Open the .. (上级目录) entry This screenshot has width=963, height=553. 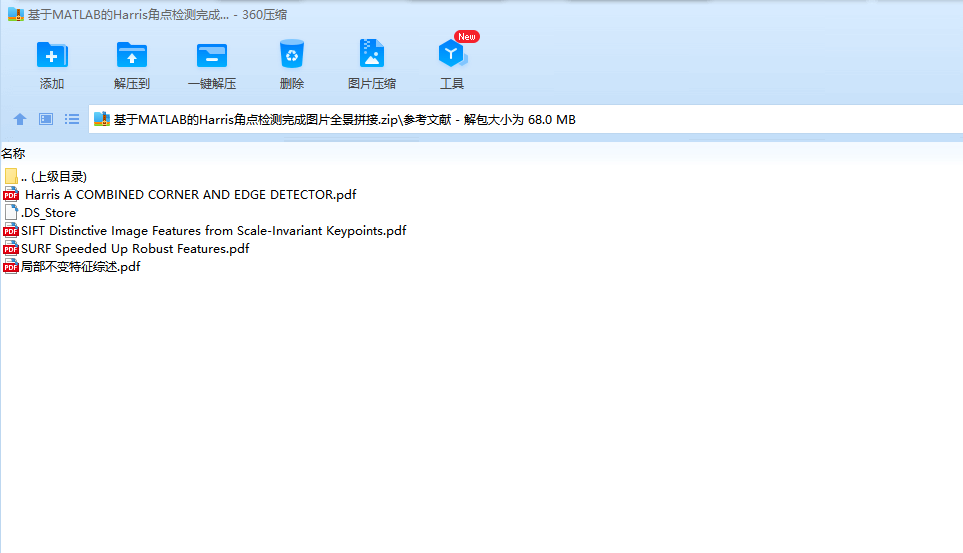click(54, 176)
